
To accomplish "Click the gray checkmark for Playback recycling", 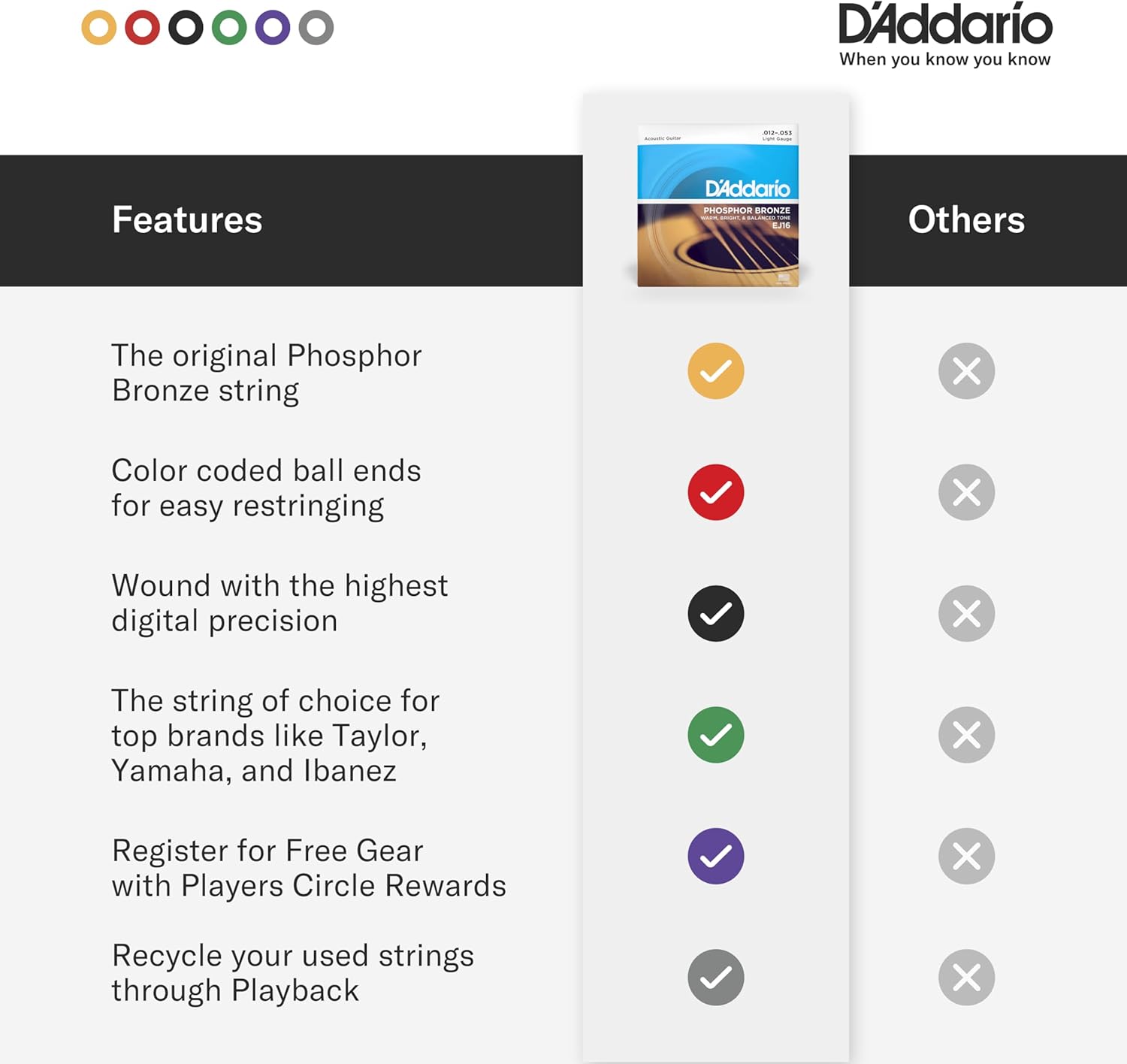I will (716, 978).
